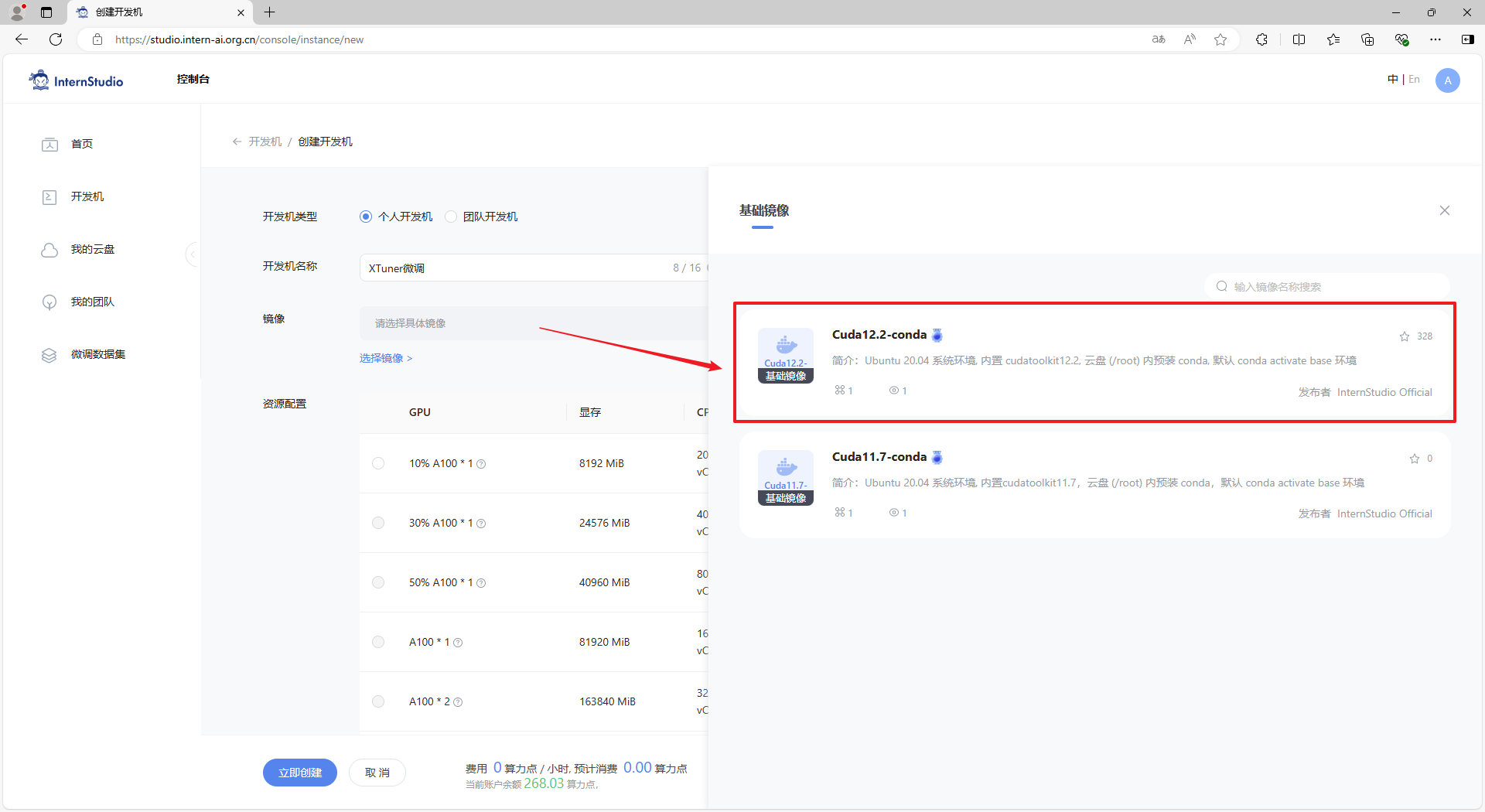
Task: Click the Cuda12.2 docker thumbnail
Action: coord(786,356)
